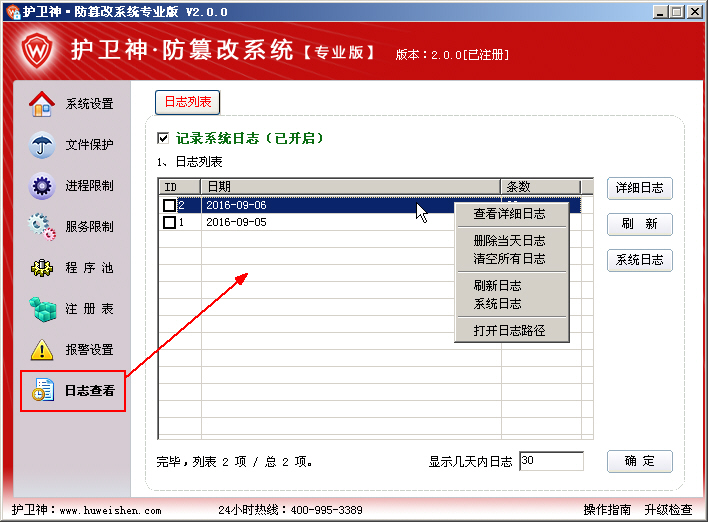Viewport: 708px width, 522px height.
Task: Open the 报警设置 warning triangle icon
Action: [42, 350]
